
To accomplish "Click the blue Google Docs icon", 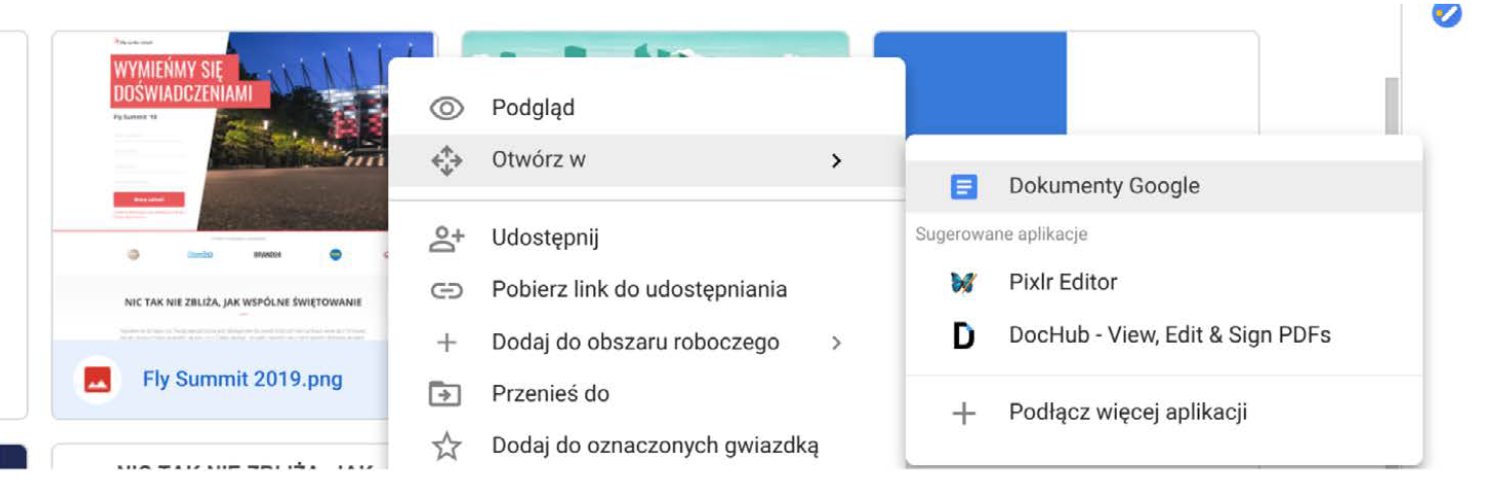I will coord(963,186).
